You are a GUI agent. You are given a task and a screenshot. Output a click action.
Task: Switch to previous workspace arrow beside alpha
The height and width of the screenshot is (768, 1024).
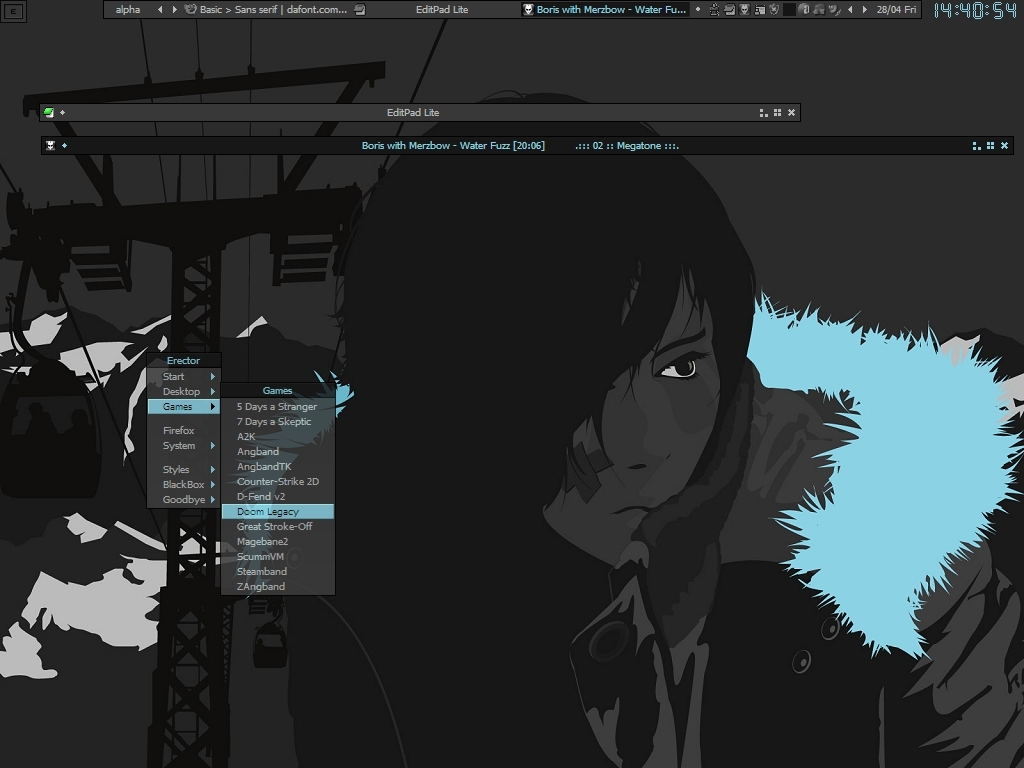160,10
